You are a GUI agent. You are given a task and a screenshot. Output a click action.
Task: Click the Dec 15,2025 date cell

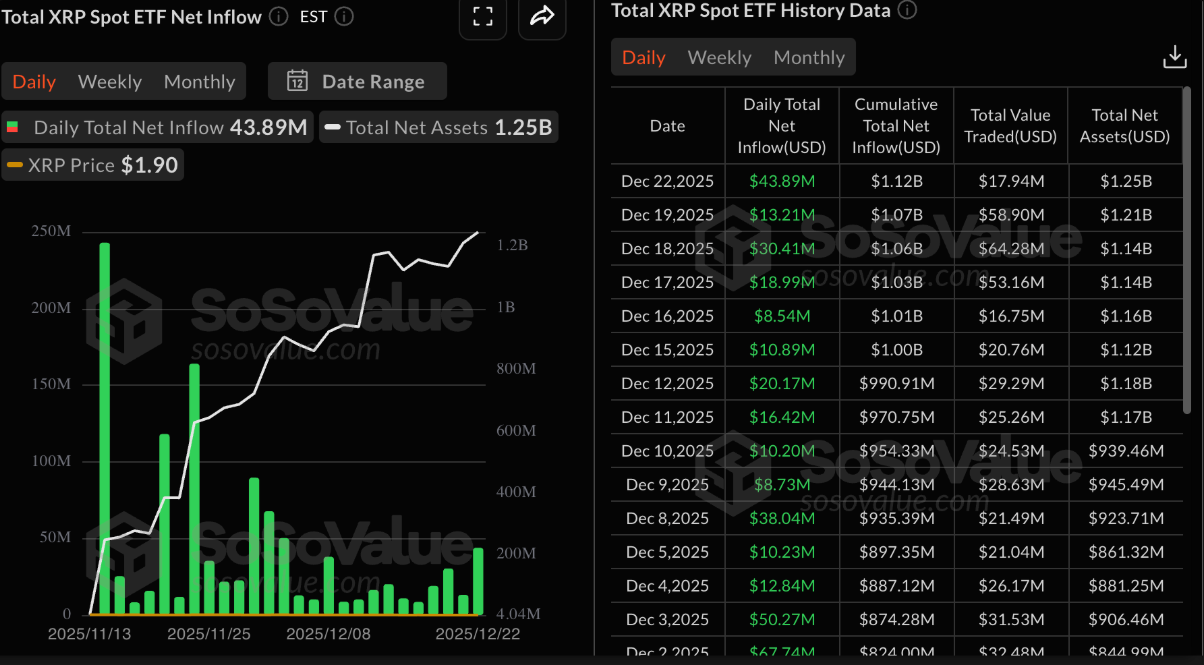click(x=667, y=349)
